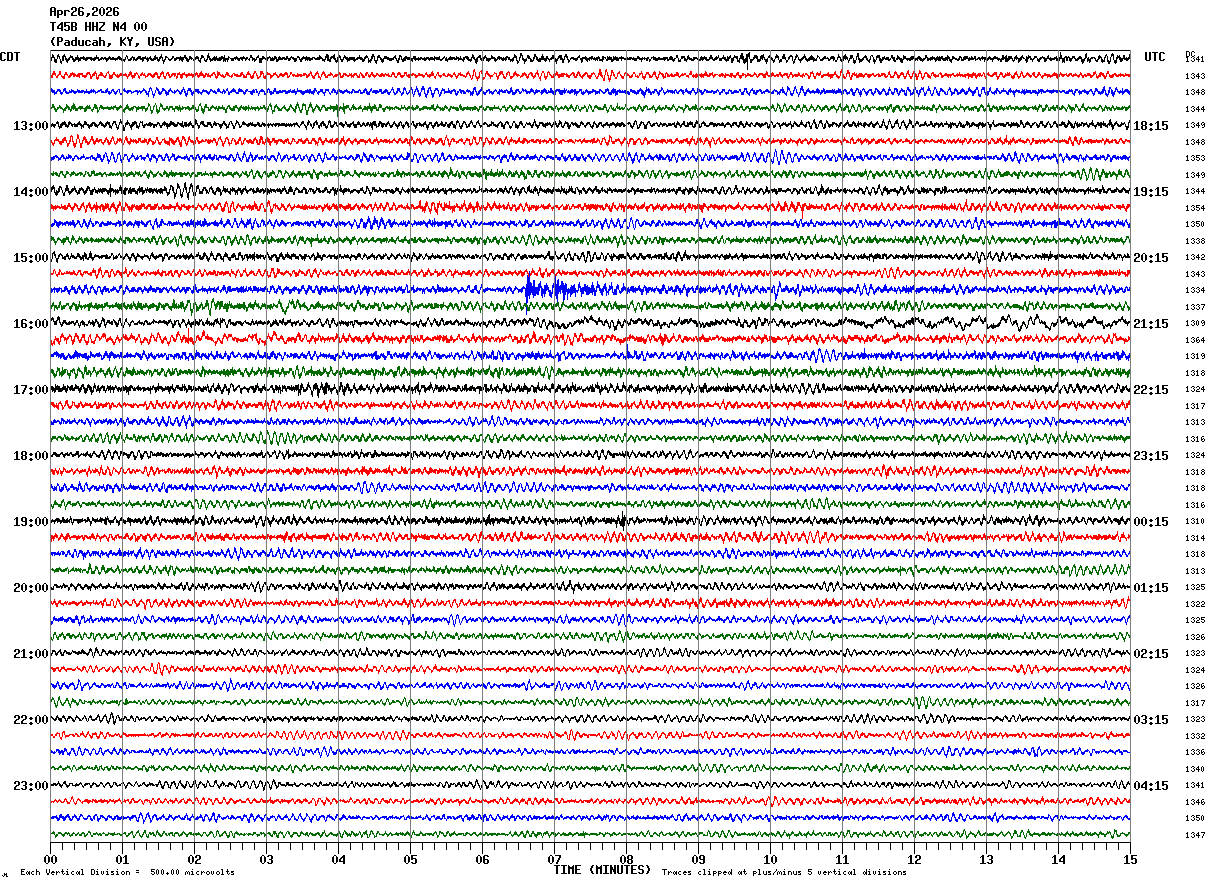
Task: Click the 16:00 CDT time label
Action: (31, 324)
